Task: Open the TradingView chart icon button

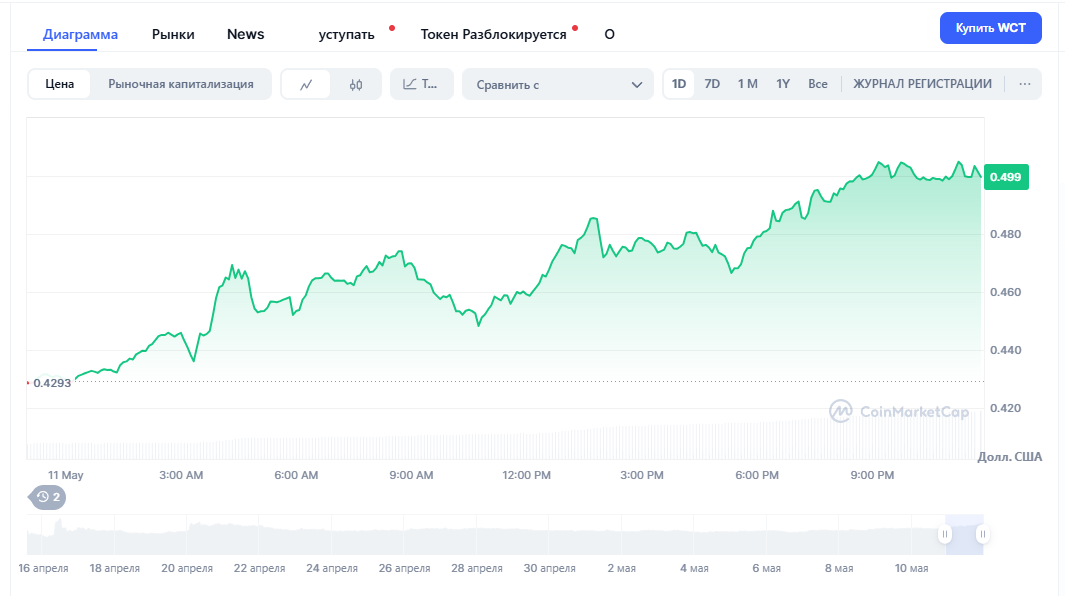Action: pyautogui.click(x=421, y=85)
